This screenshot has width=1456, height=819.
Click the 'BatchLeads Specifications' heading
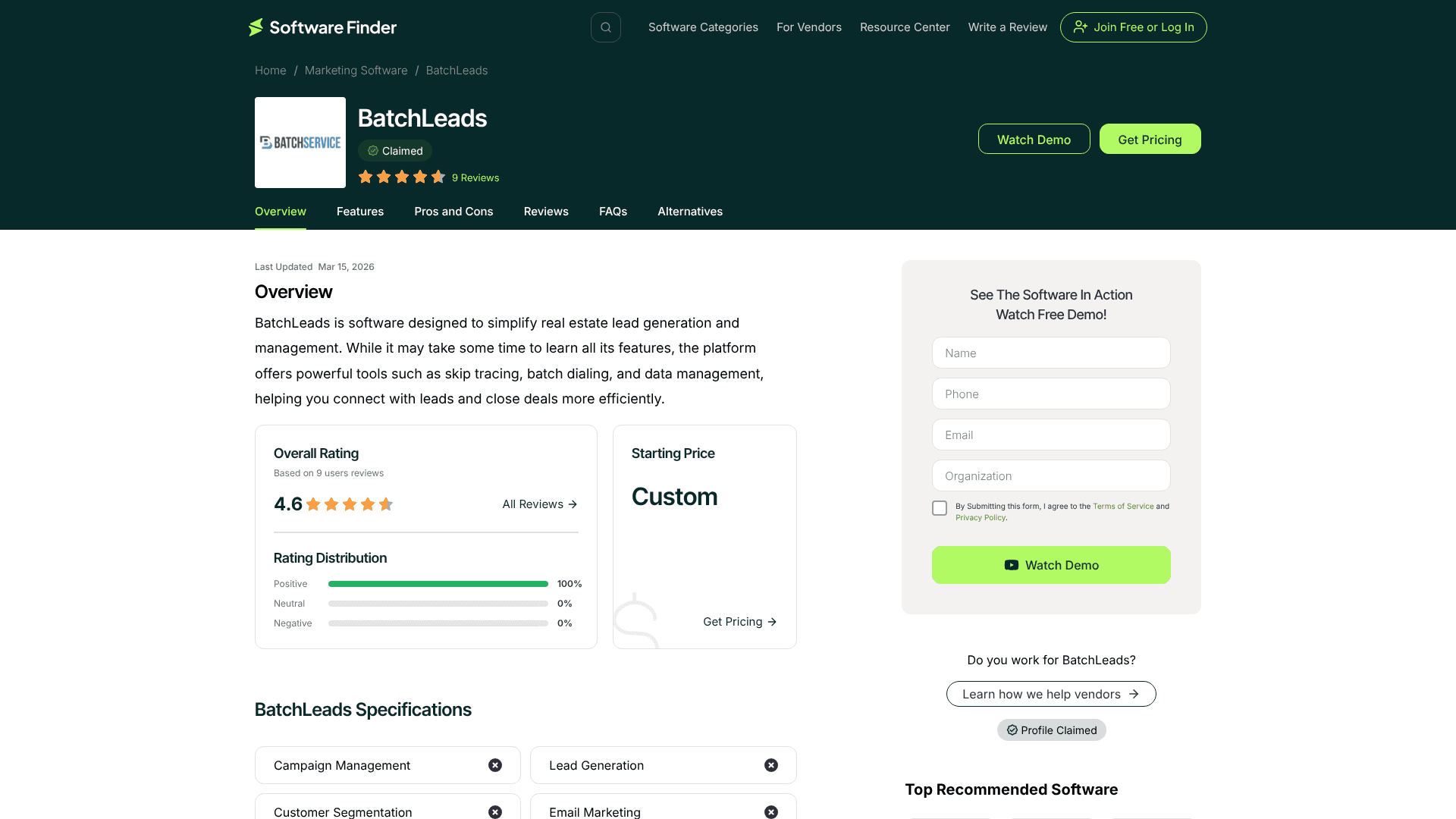pyautogui.click(x=363, y=710)
